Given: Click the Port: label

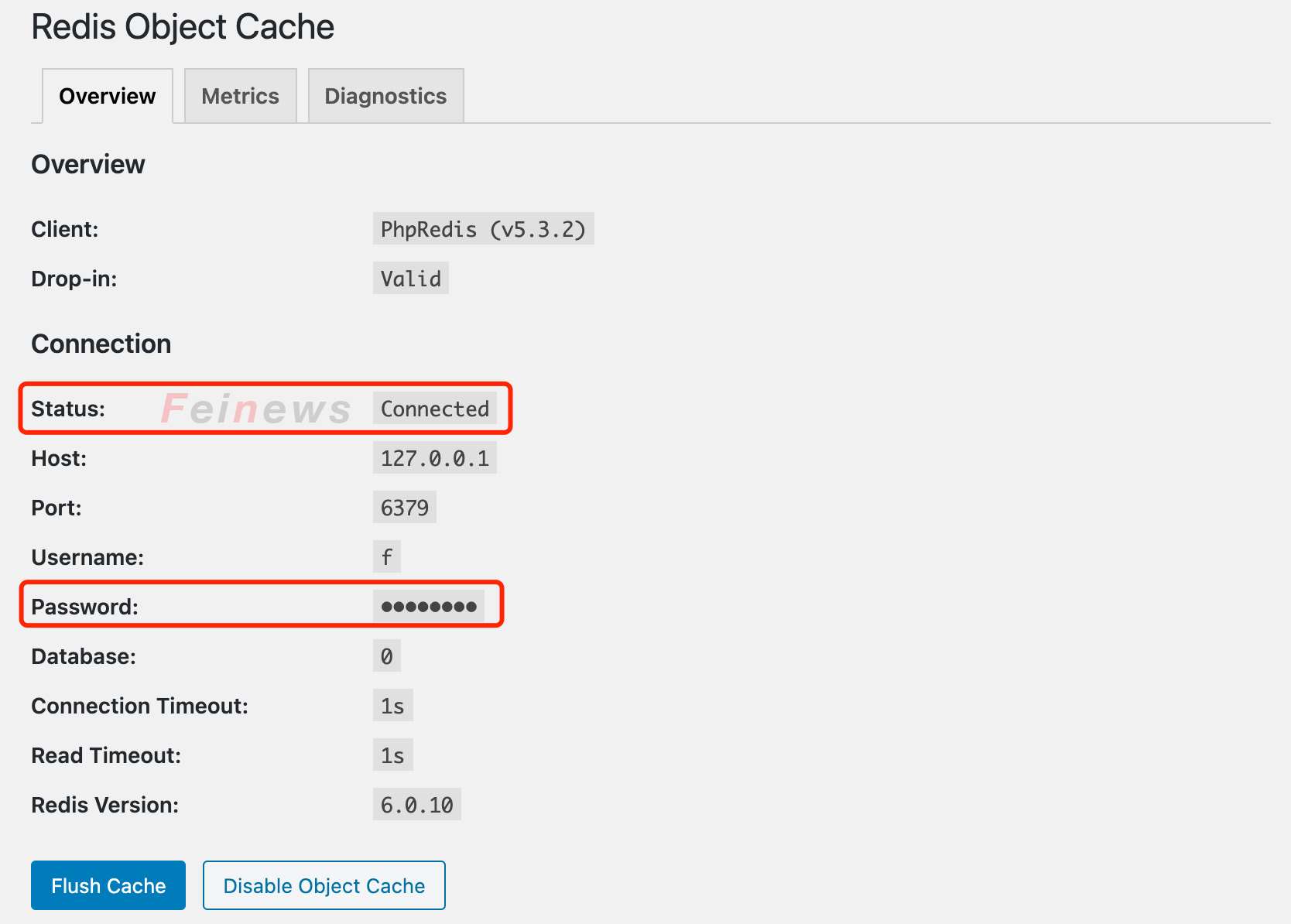Looking at the screenshot, I should click(x=57, y=508).
